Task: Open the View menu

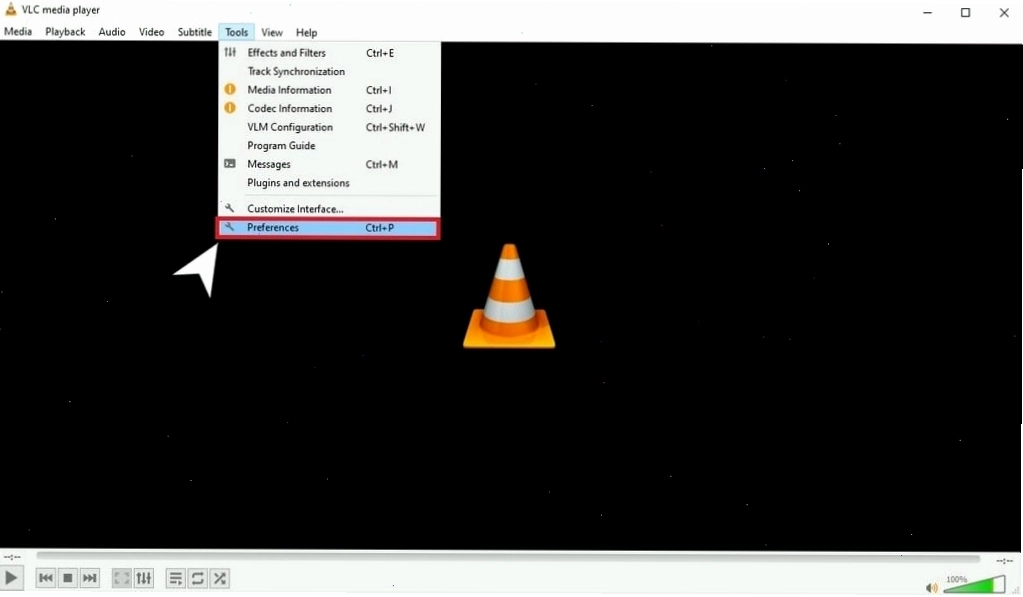Action: pos(272,32)
